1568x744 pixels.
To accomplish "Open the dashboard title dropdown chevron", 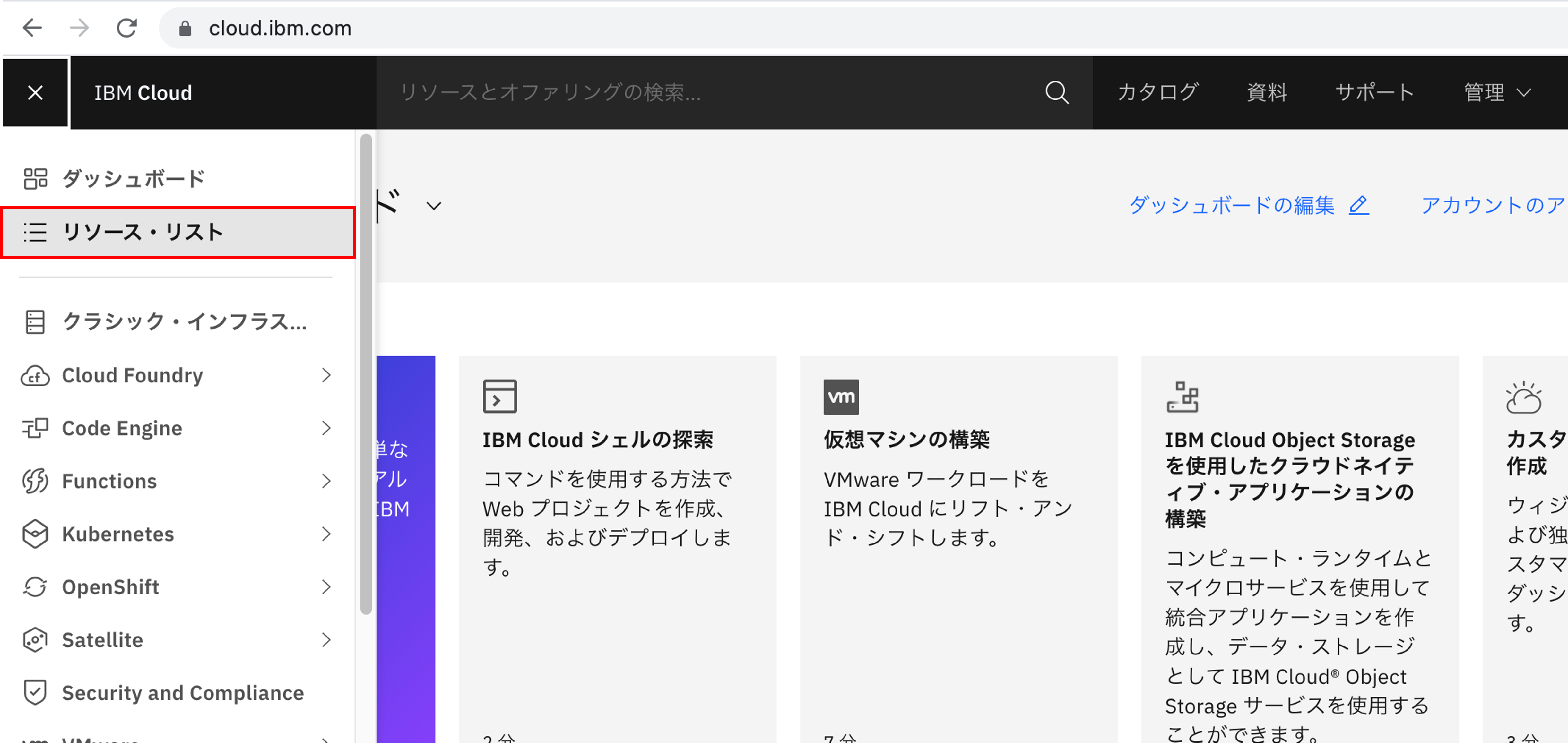I will 433,206.
